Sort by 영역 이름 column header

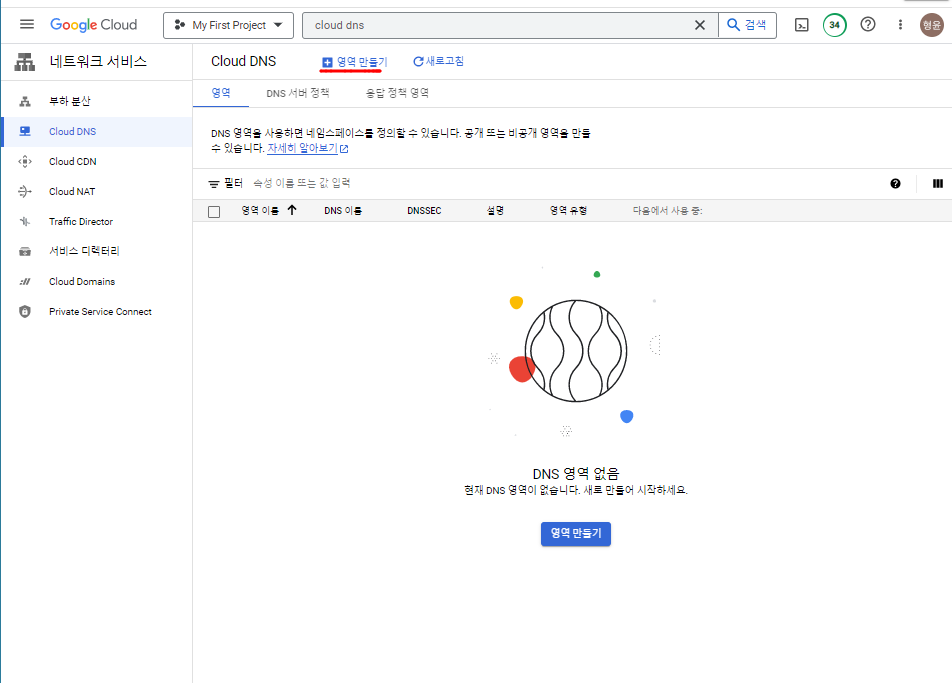260,211
